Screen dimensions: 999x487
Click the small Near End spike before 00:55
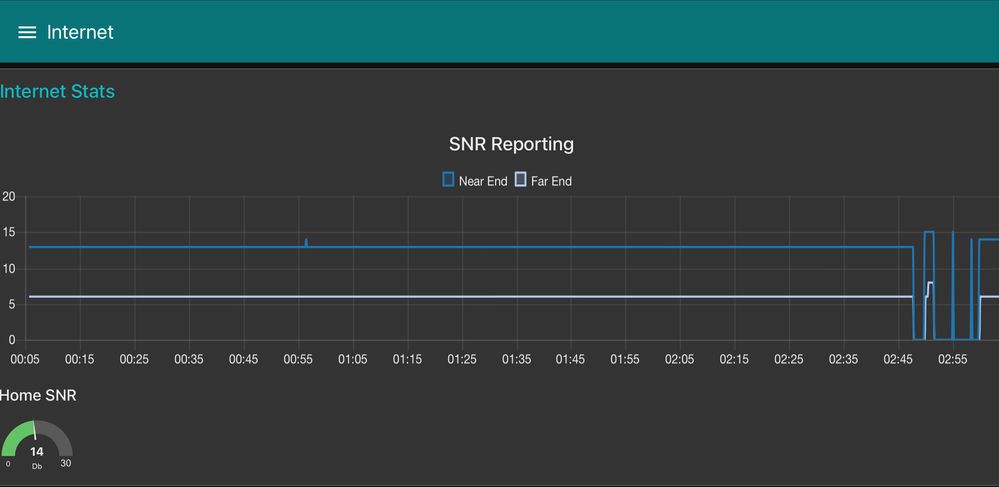pos(306,242)
